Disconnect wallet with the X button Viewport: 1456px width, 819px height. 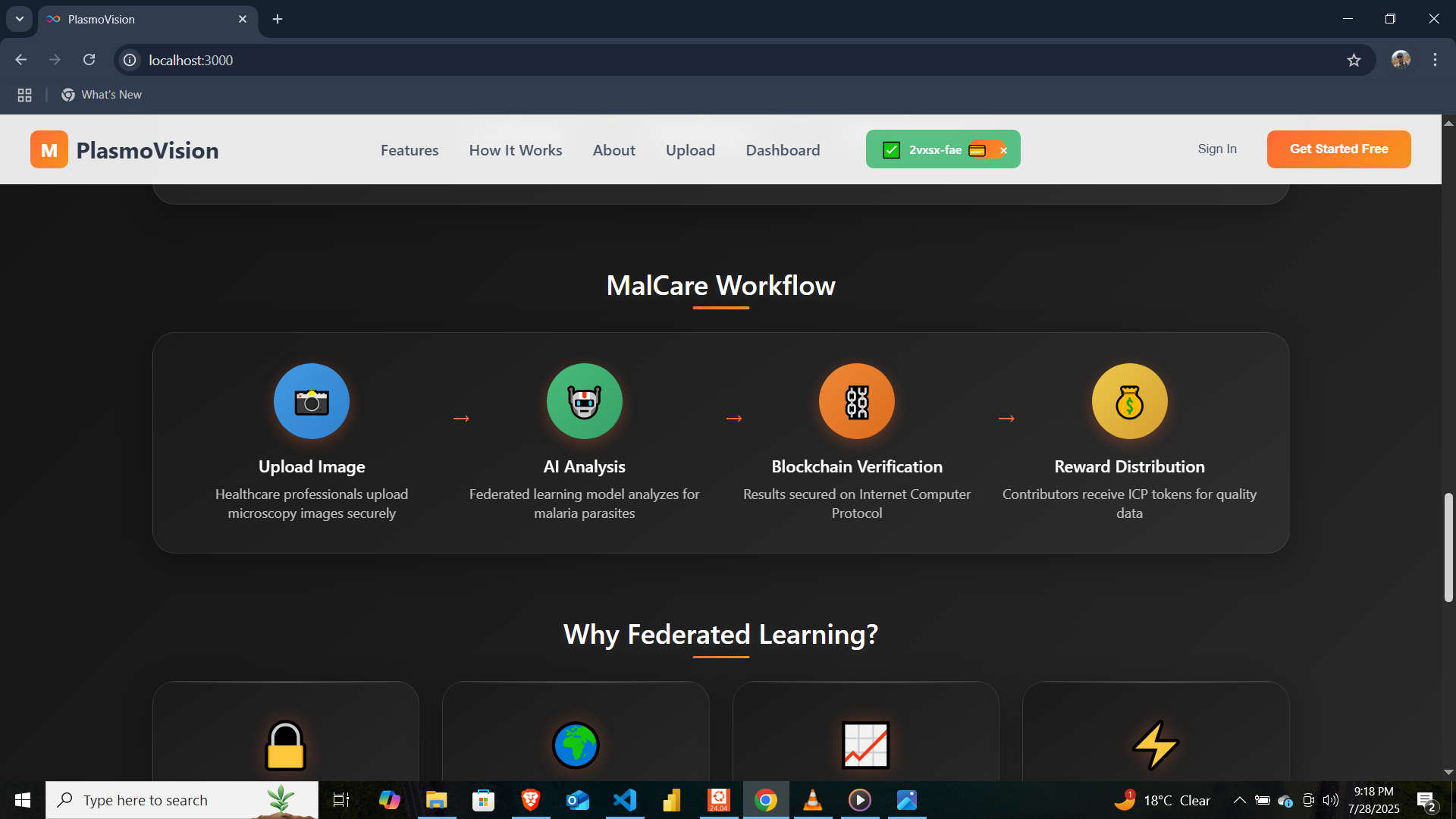(x=1003, y=150)
